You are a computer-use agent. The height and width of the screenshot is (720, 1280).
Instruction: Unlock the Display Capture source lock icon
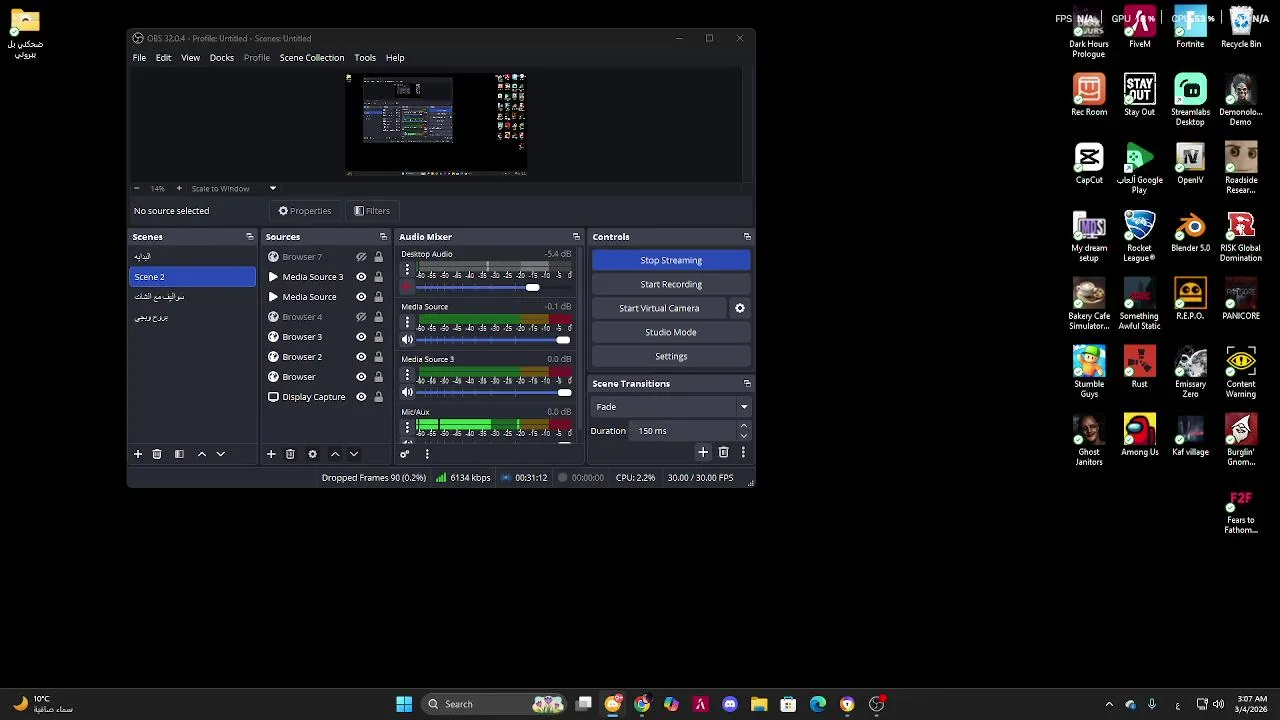tap(378, 397)
